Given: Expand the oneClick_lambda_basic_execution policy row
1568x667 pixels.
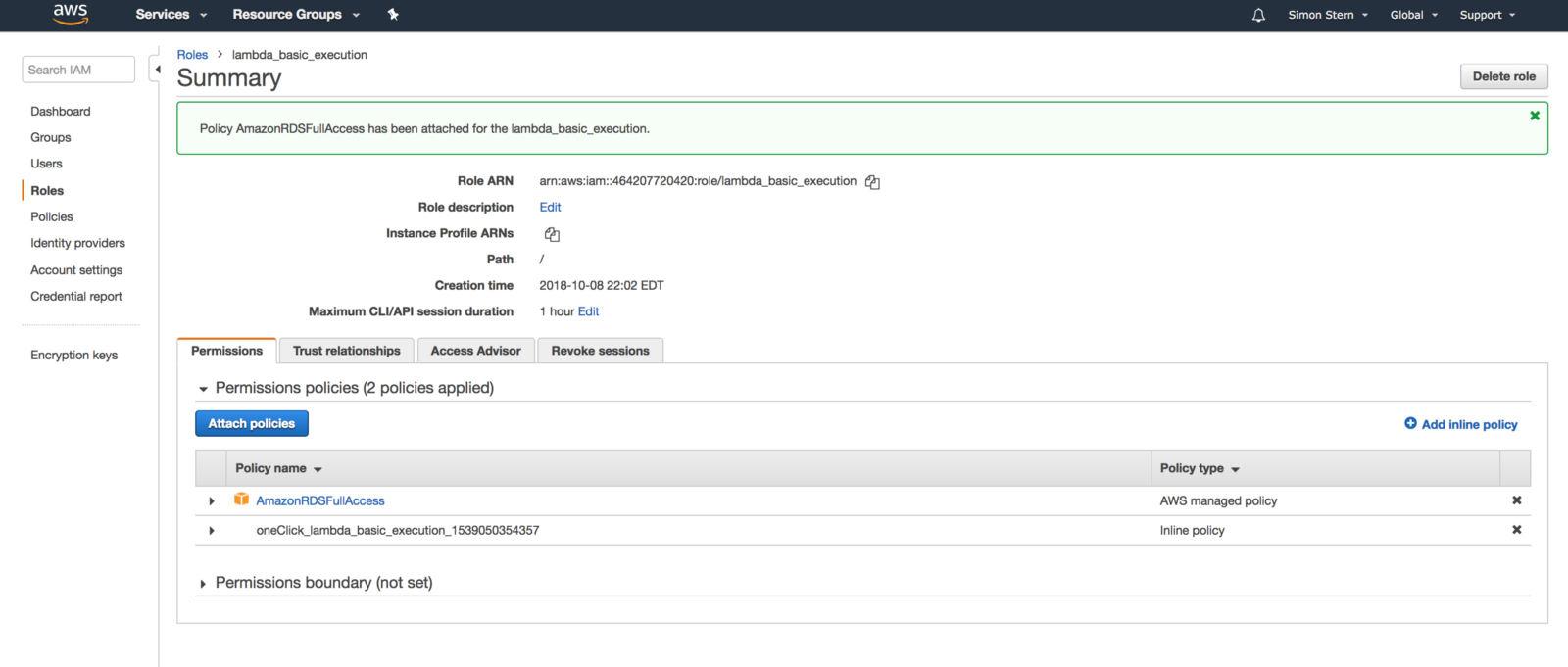Looking at the screenshot, I should pyautogui.click(x=212, y=531).
